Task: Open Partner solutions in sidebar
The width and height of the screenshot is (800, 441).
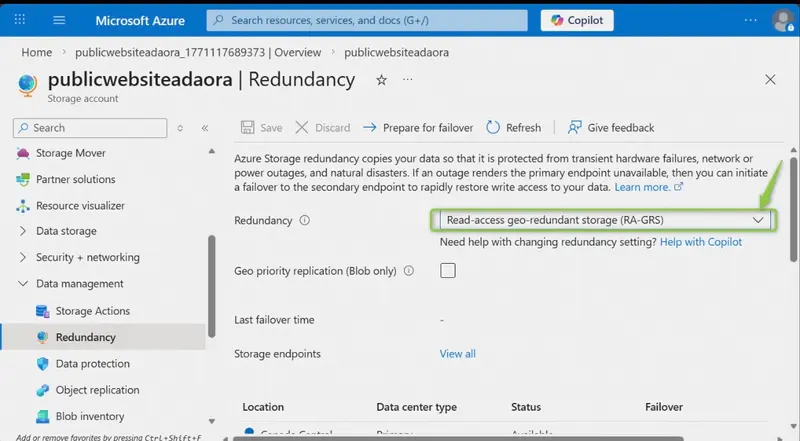Action: [x=76, y=179]
